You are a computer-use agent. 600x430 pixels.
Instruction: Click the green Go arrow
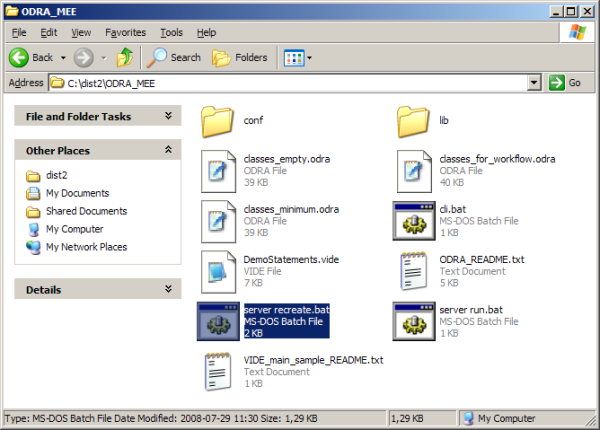pyautogui.click(x=556, y=83)
